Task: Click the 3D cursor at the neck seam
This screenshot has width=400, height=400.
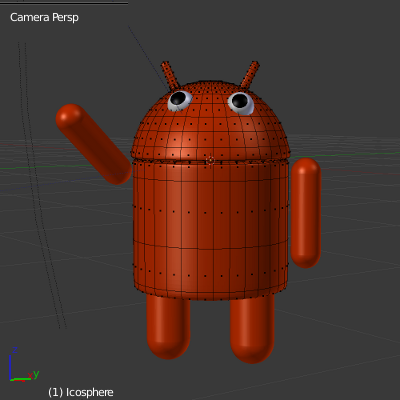Action: coord(210,161)
